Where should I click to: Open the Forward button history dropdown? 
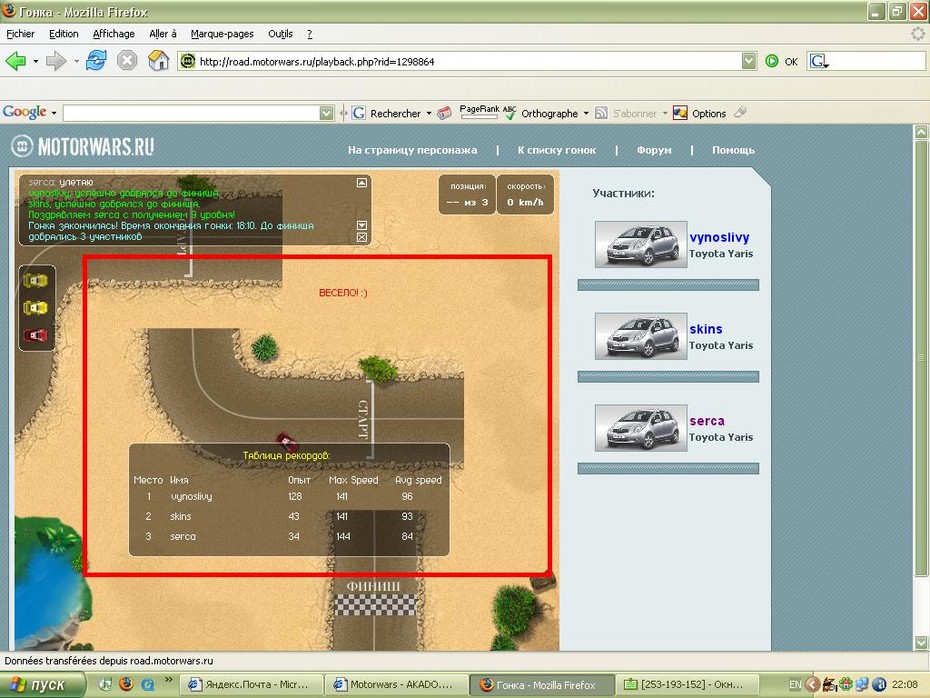[76, 61]
